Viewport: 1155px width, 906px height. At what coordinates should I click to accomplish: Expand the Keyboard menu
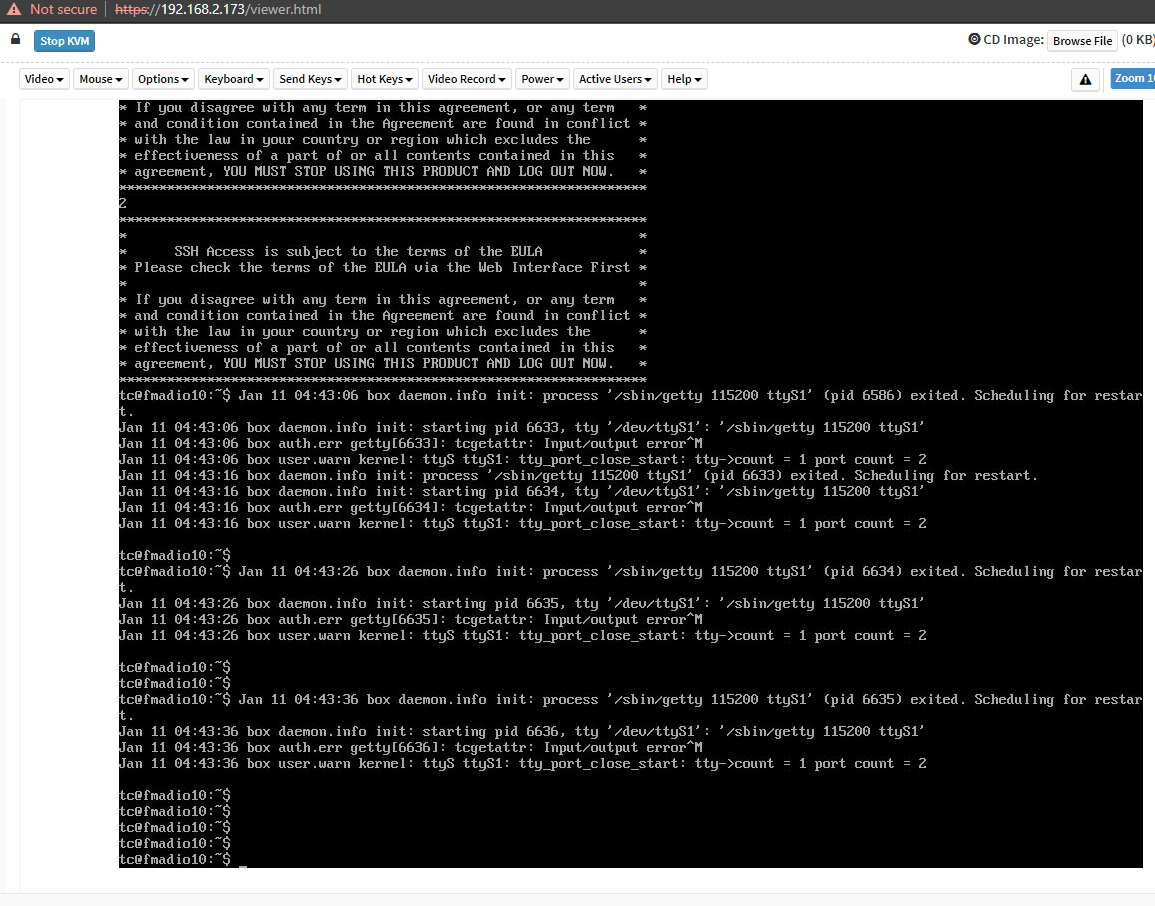[x=233, y=79]
